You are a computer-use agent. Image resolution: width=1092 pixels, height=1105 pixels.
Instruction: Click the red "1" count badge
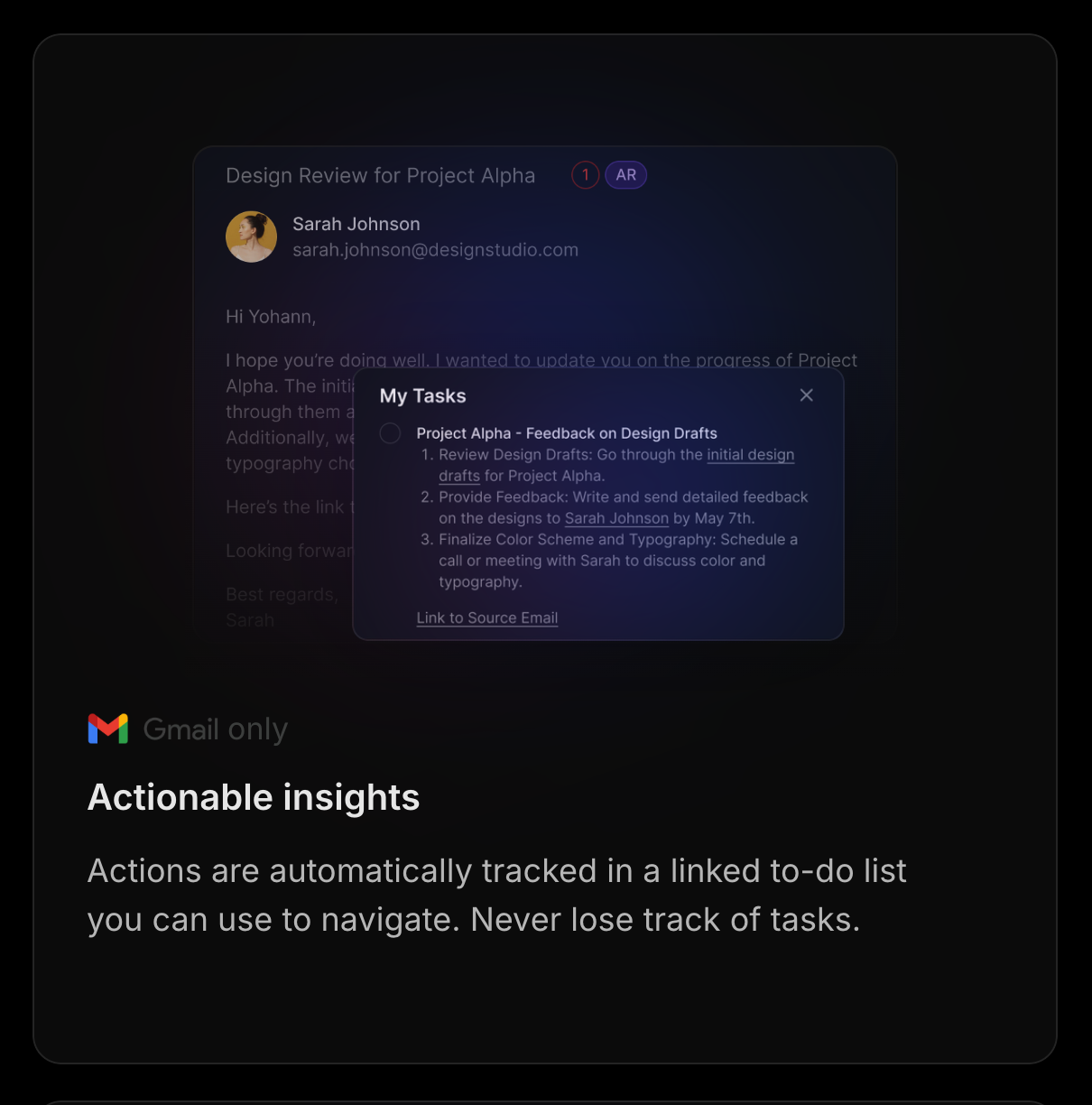585,175
